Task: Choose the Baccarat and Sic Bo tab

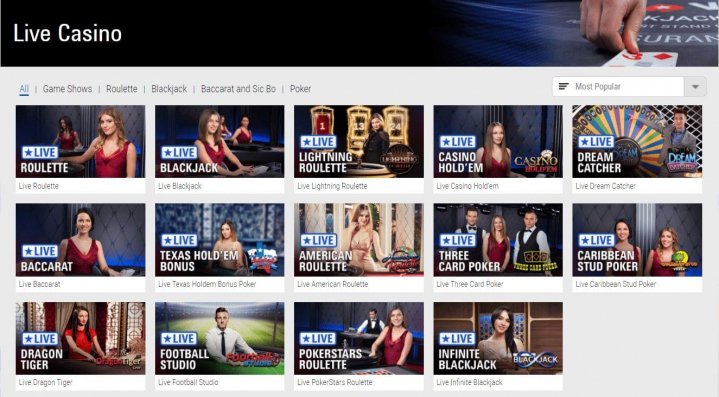Action: 238,89
